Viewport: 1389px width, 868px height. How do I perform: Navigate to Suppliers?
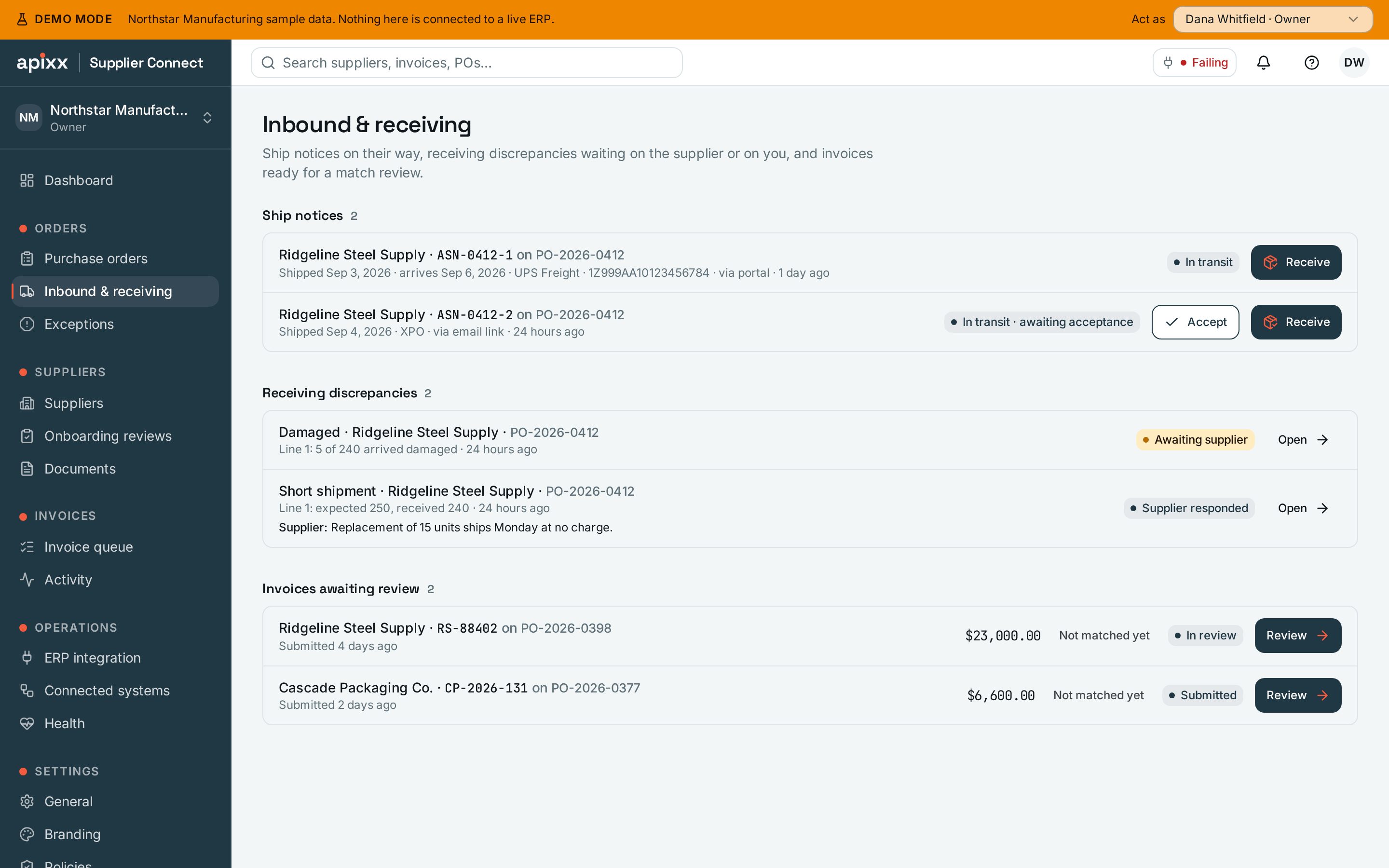pyautogui.click(x=115, y=403)
